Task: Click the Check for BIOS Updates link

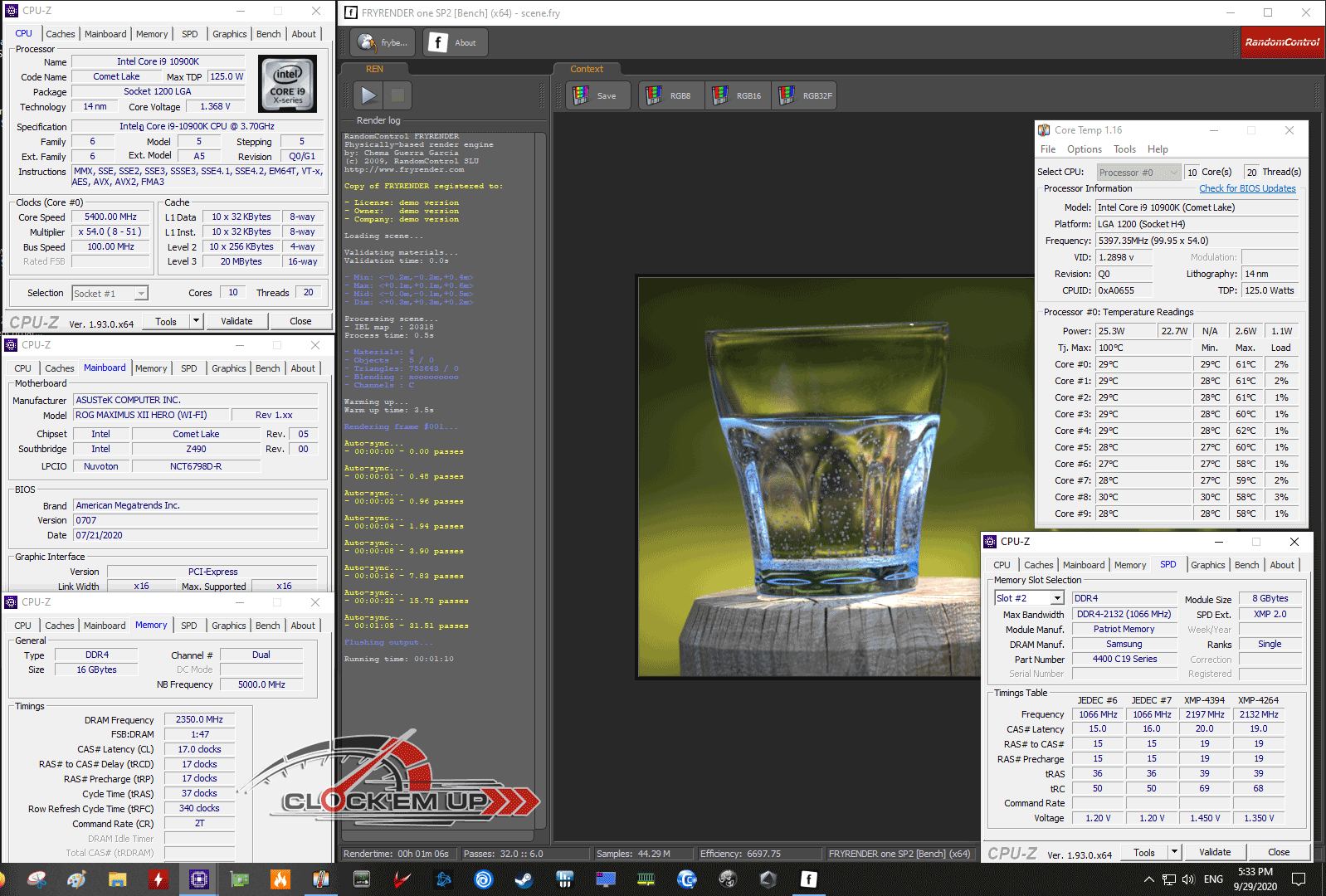Action: point(1246,188)
